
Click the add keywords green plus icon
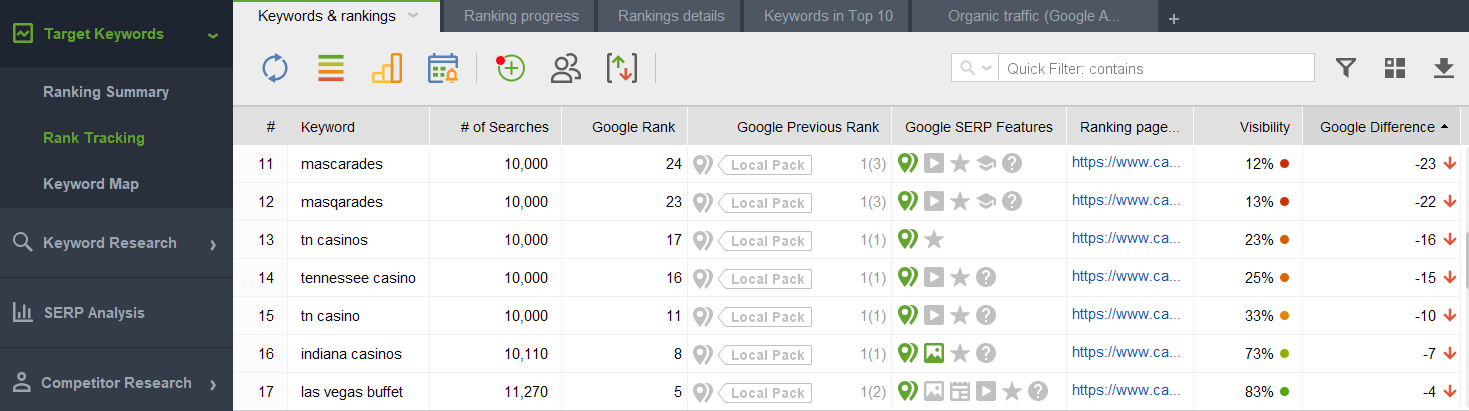coord(510,68)
